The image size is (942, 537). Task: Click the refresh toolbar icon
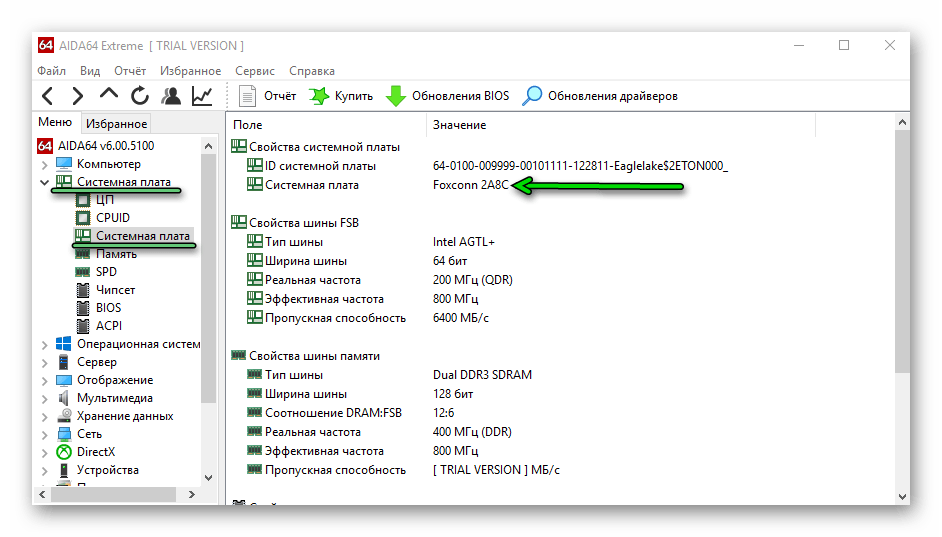[139, 96]
